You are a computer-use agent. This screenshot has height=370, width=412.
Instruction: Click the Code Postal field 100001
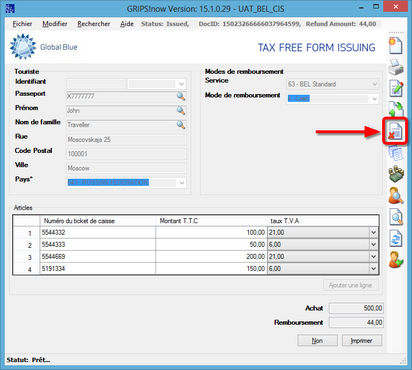(x=126, y=154)
